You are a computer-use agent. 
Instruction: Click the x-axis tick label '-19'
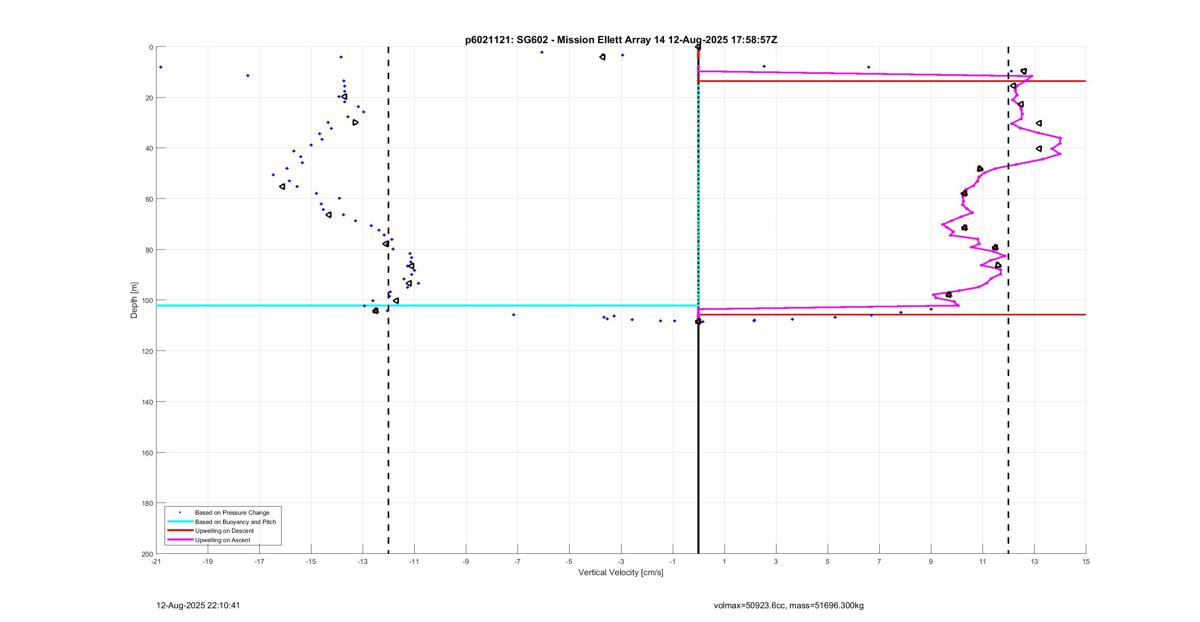coord(208,561)
